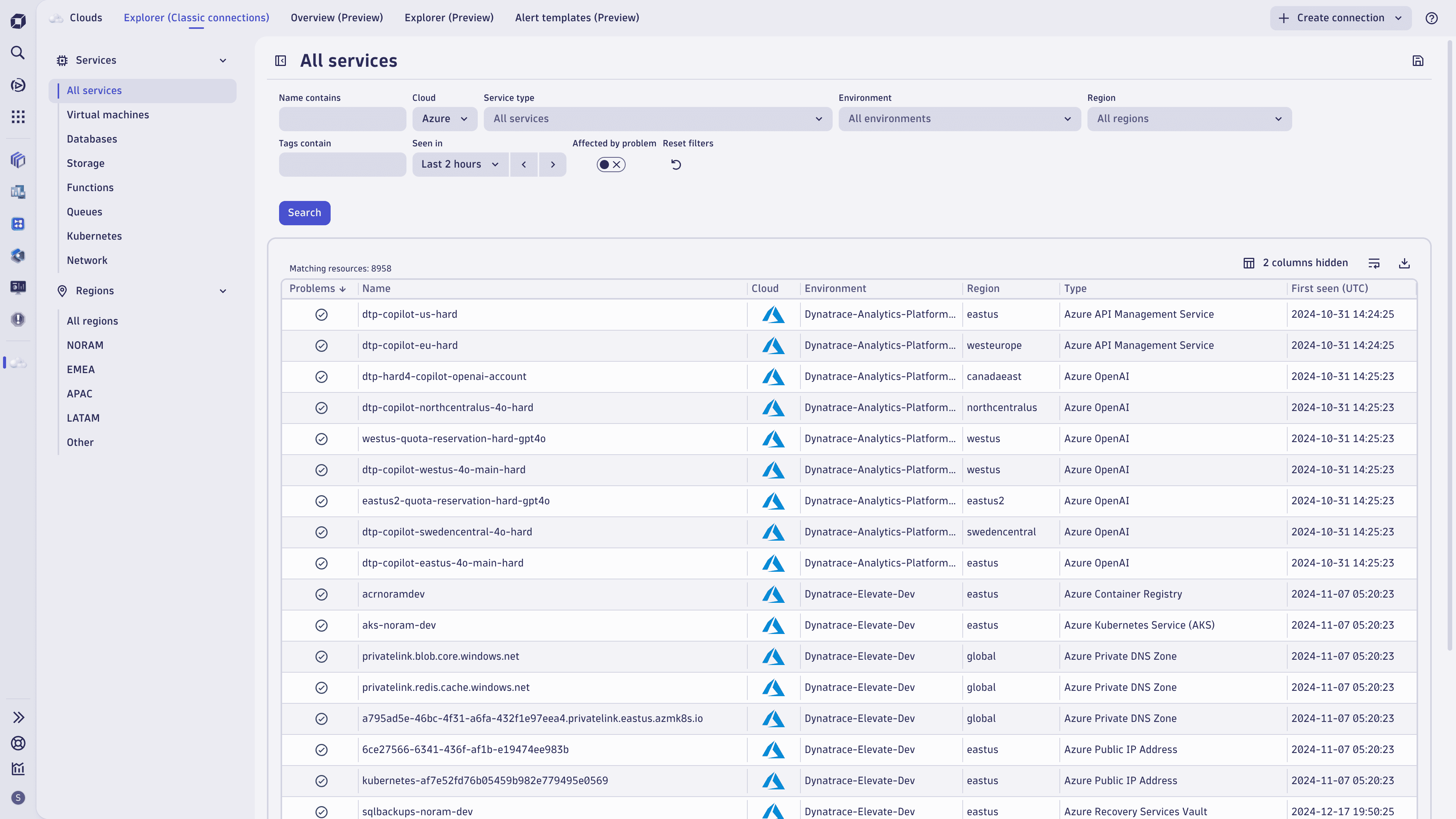
Task: Open the play-circle icon in left rail
Action: [18, 85]
